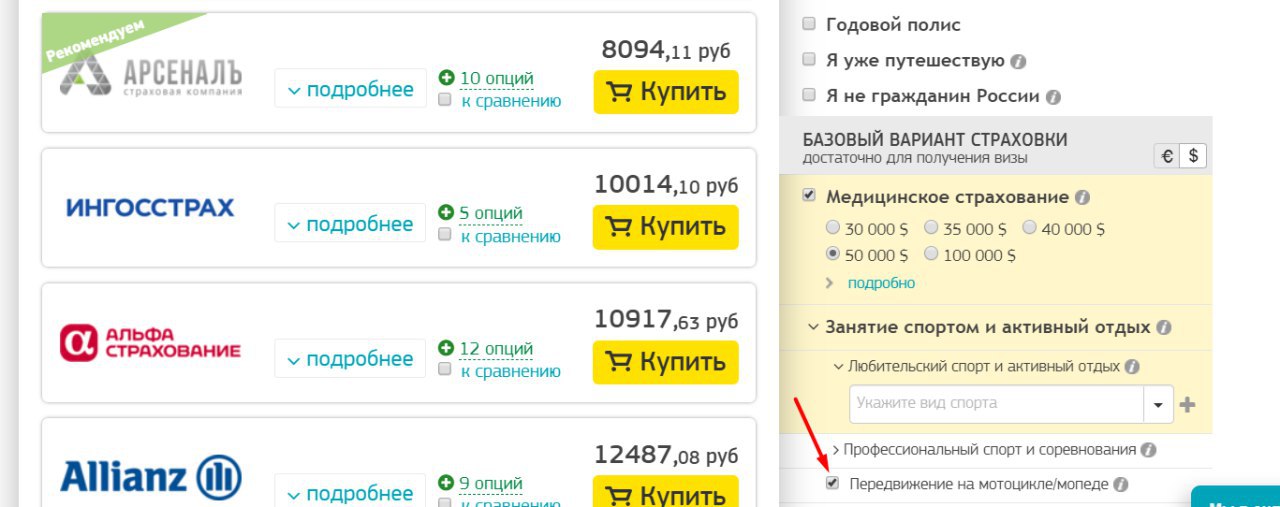Check 'Я не гражданин России' checkbox
The height and width of the screenshot is (507, 1280).
point(809,95)
